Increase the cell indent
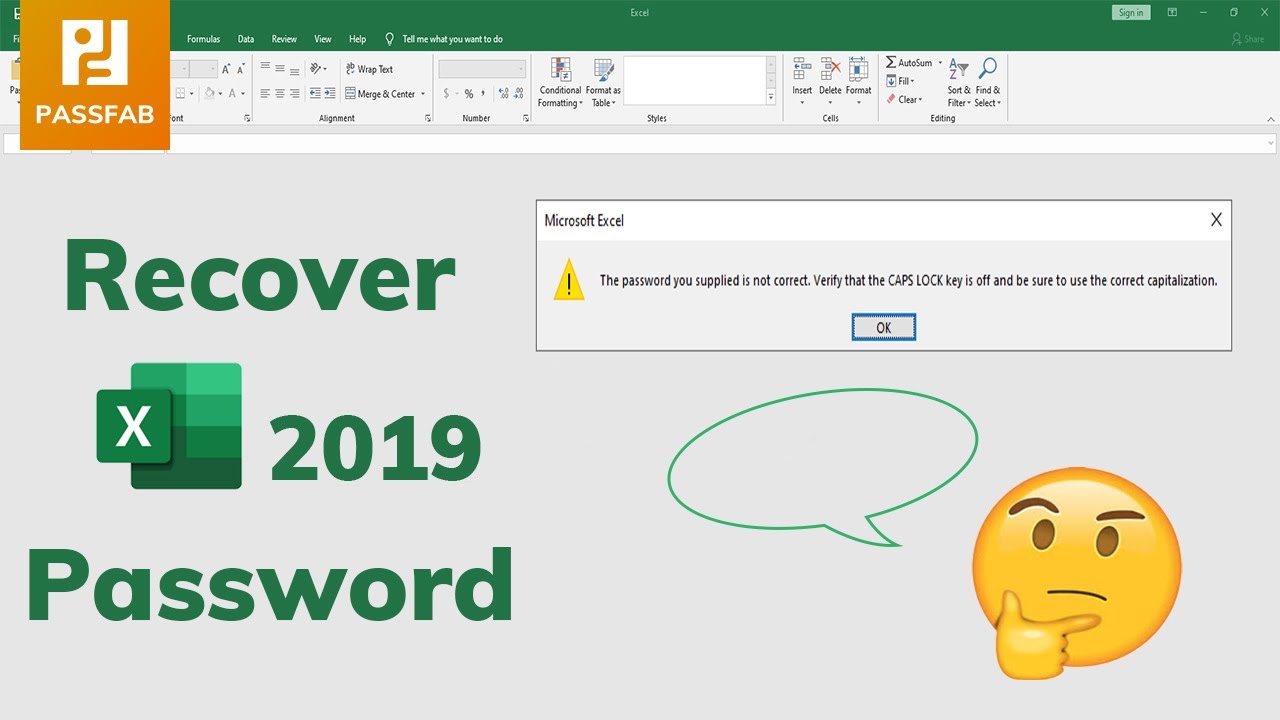 point(329,93)
